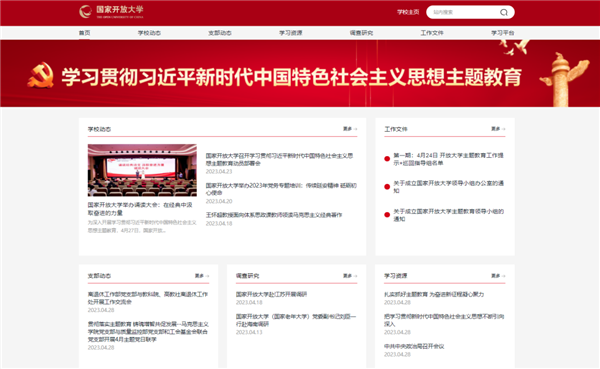Open 工作文件 in the navigation bar

432,33
